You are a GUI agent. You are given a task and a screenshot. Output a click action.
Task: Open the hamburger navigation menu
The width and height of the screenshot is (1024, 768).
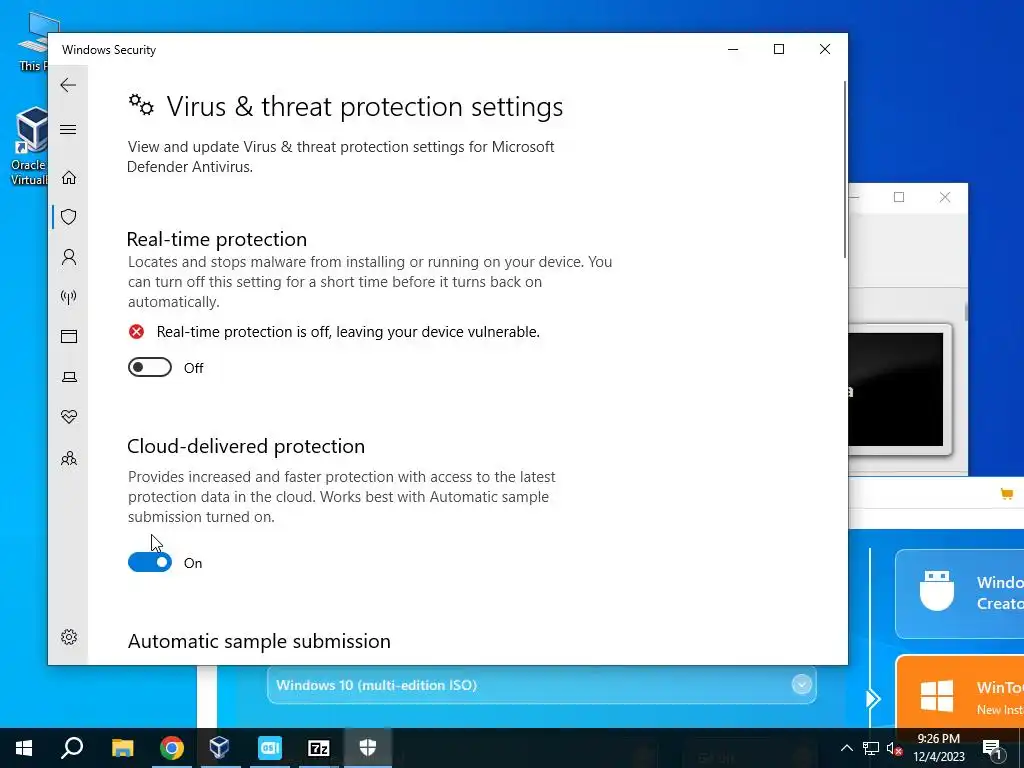point(68,129)
